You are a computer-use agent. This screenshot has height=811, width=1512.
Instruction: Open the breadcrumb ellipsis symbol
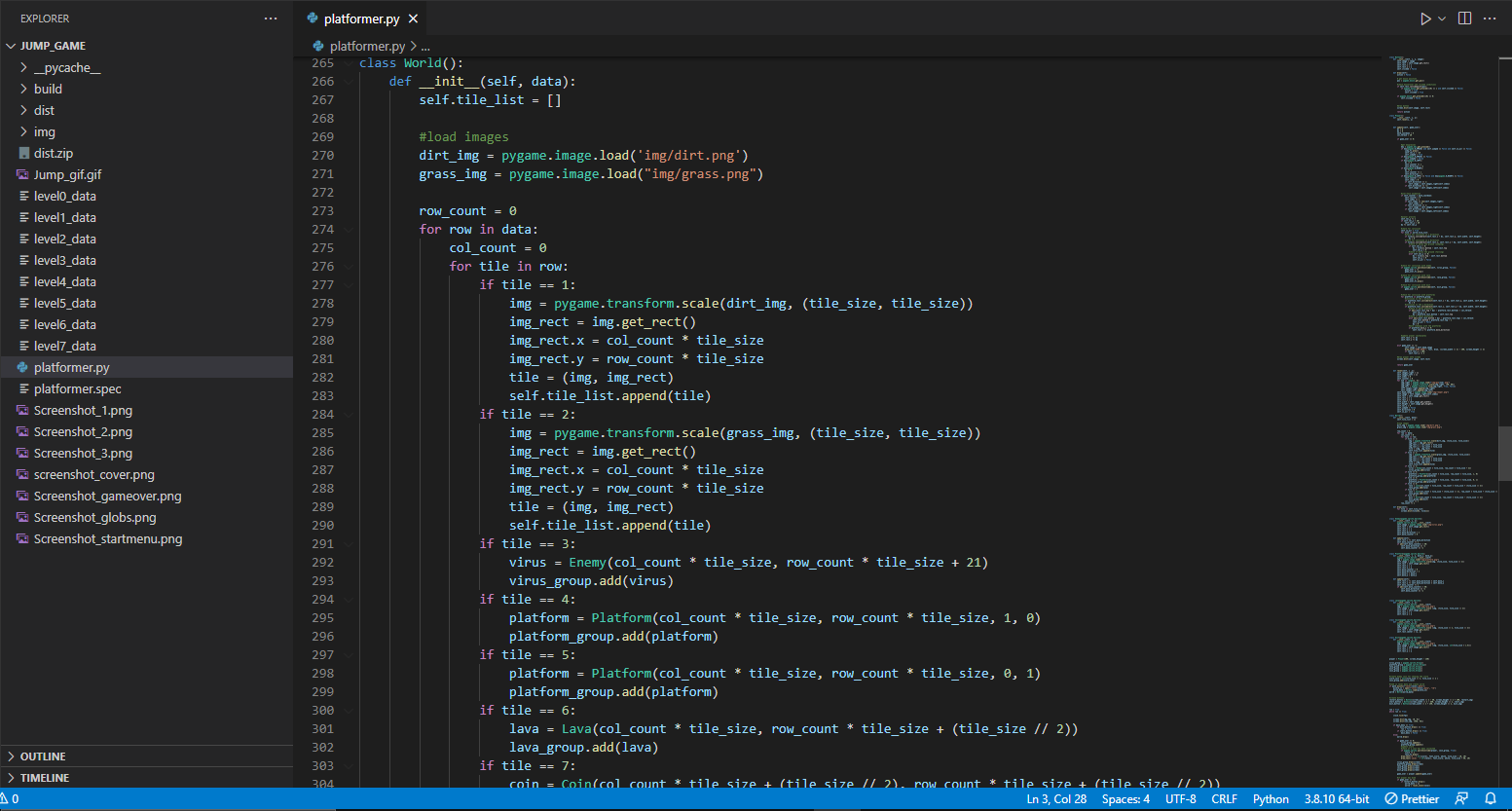point(425,46)
